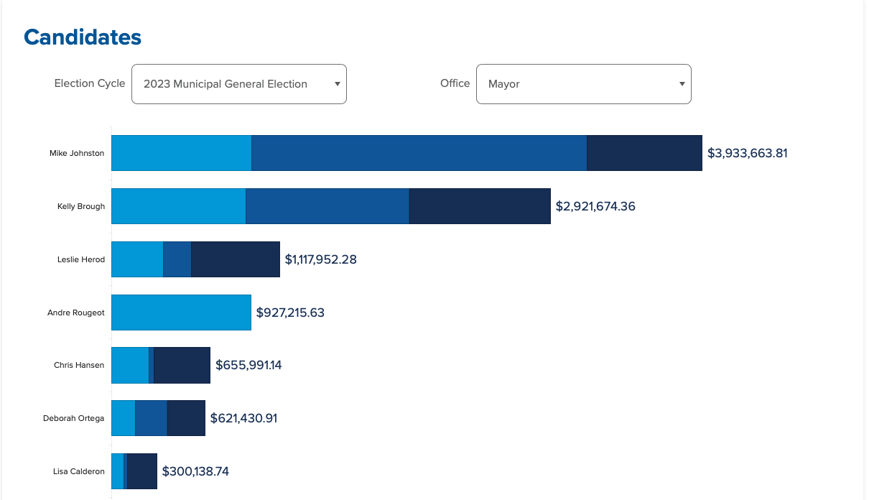Click Mike Johnston's light blue bar segment
Screen dimensions: 869x500
click(x=181, y=153)
